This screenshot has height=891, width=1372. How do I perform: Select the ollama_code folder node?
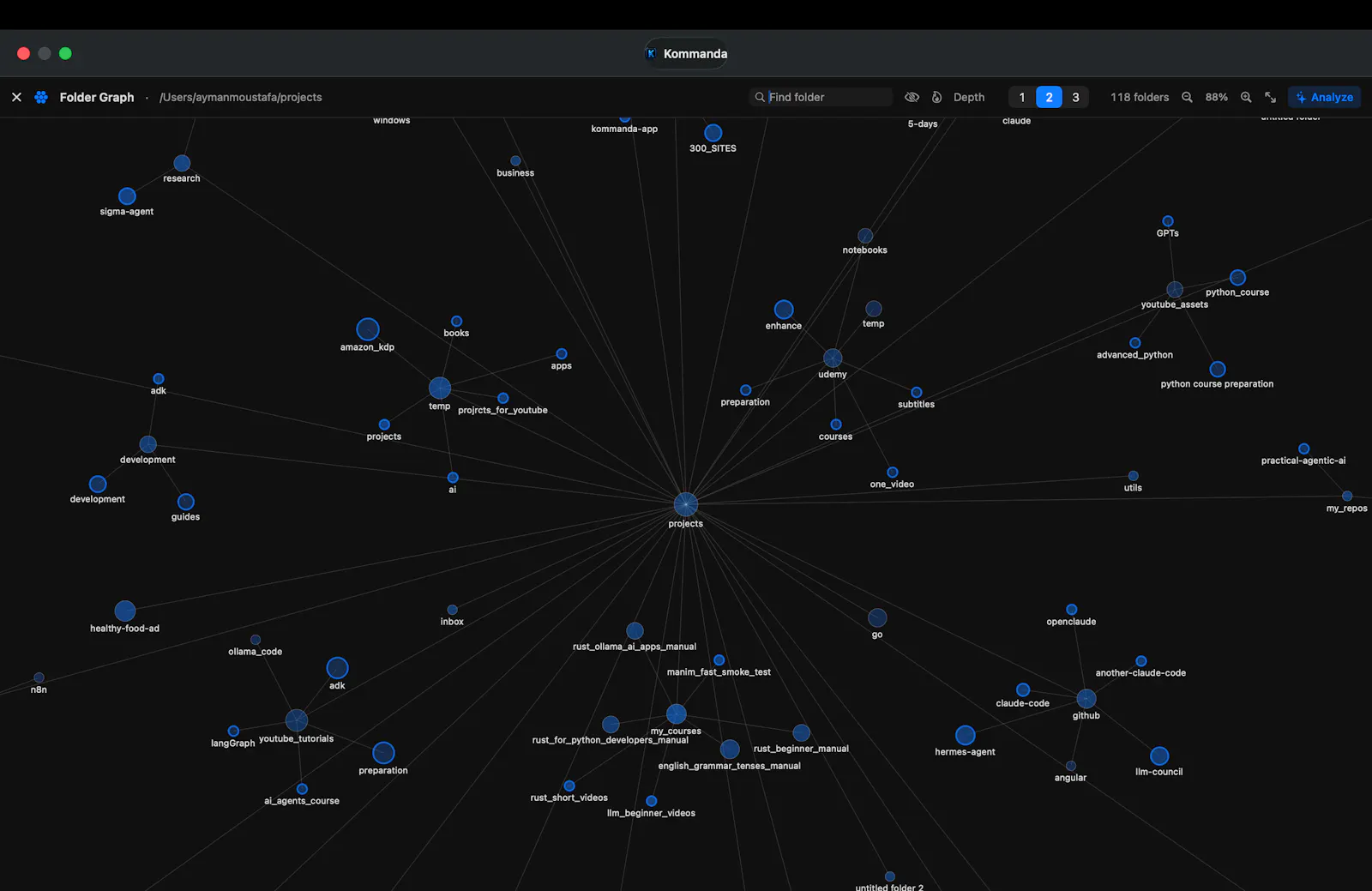click(x=256, y=640)
